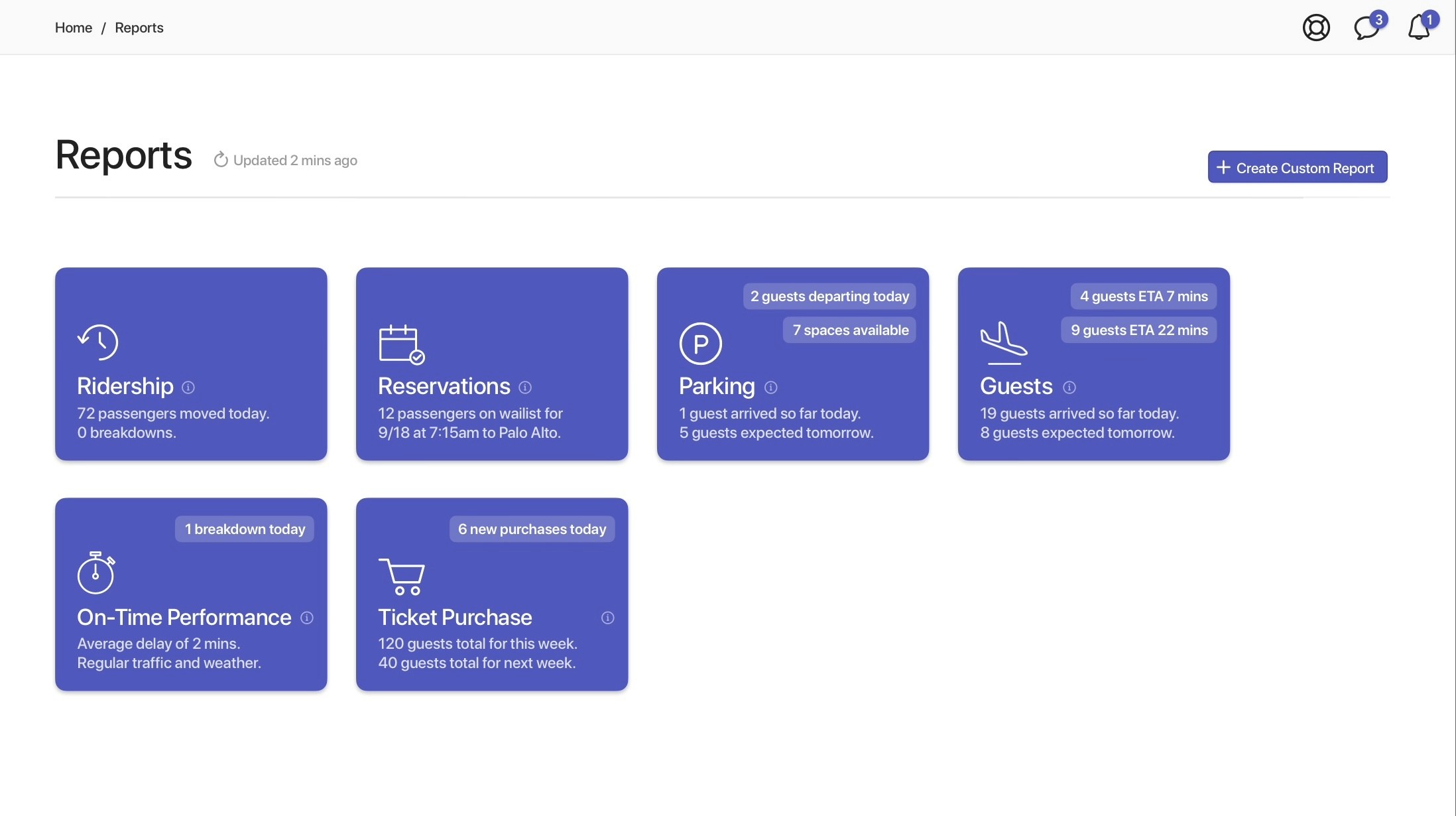Go to Home breadcrumb
The image size is (1456, 816).
(x=74, y=28)
